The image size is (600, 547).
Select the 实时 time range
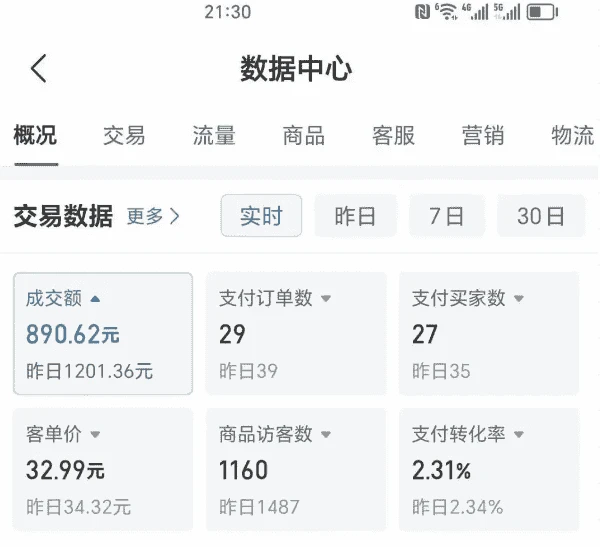click(x=261, y=216)
